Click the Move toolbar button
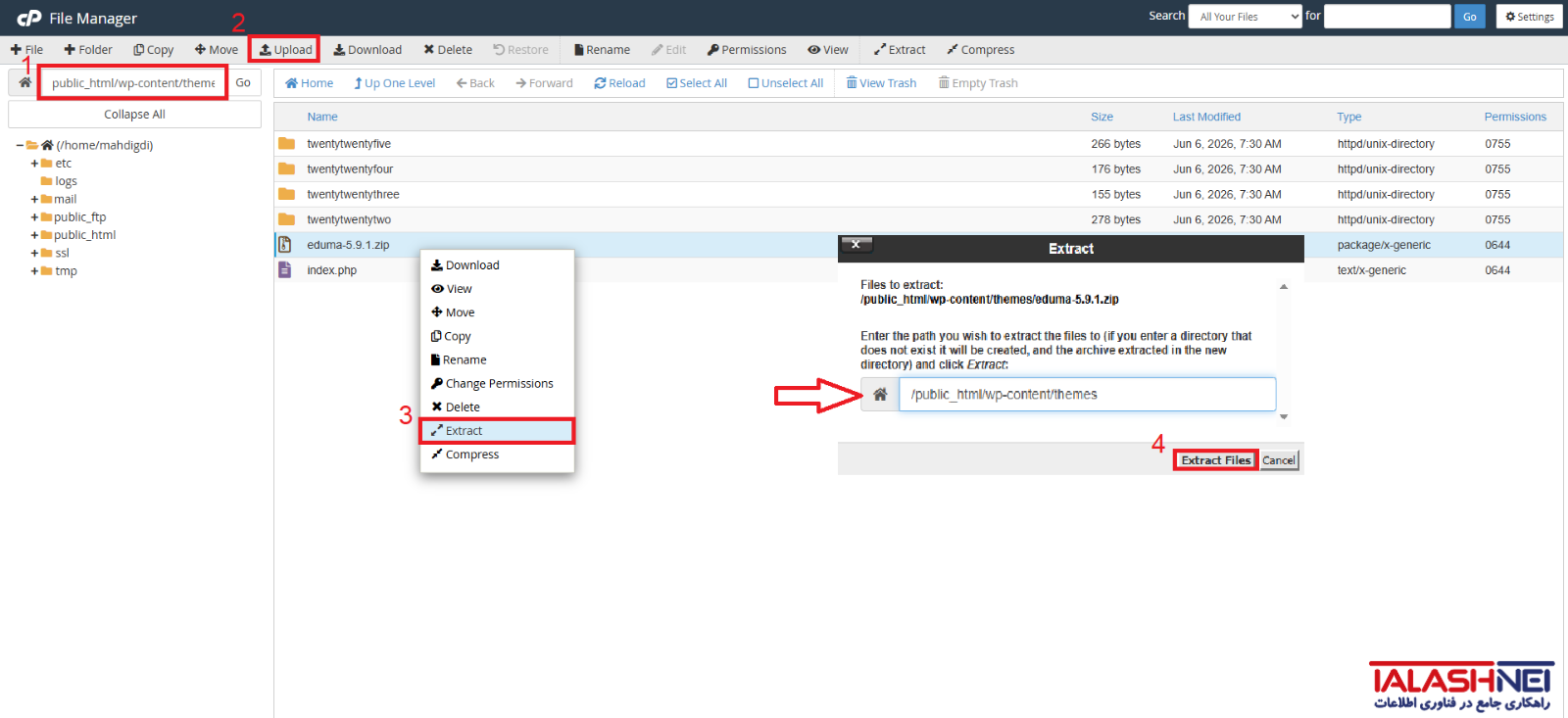1568x718 pixels. [x=217, y=50]
